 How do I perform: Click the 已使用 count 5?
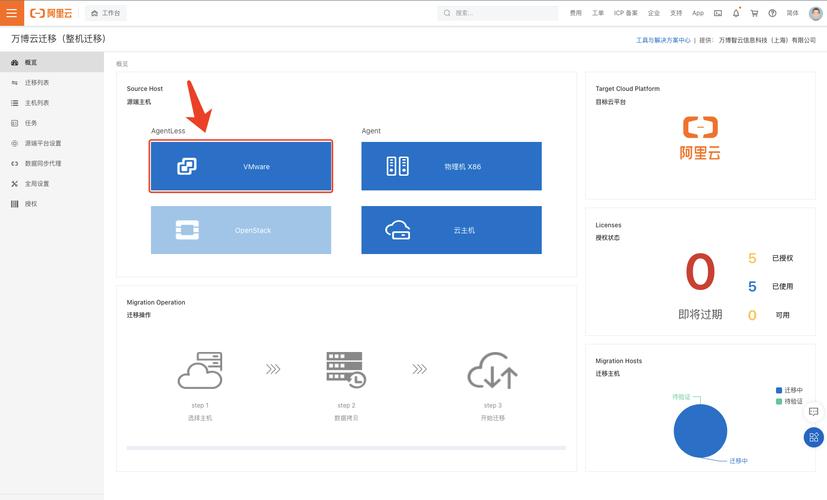[752, 286]
